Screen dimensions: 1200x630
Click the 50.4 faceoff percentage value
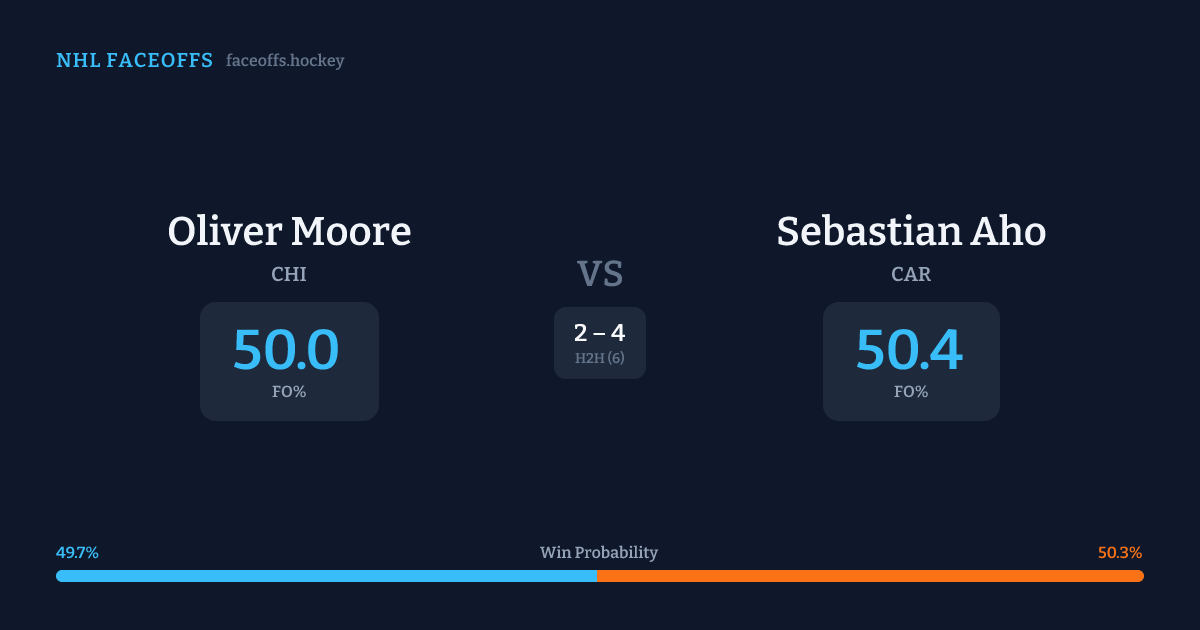click(909, 350)
